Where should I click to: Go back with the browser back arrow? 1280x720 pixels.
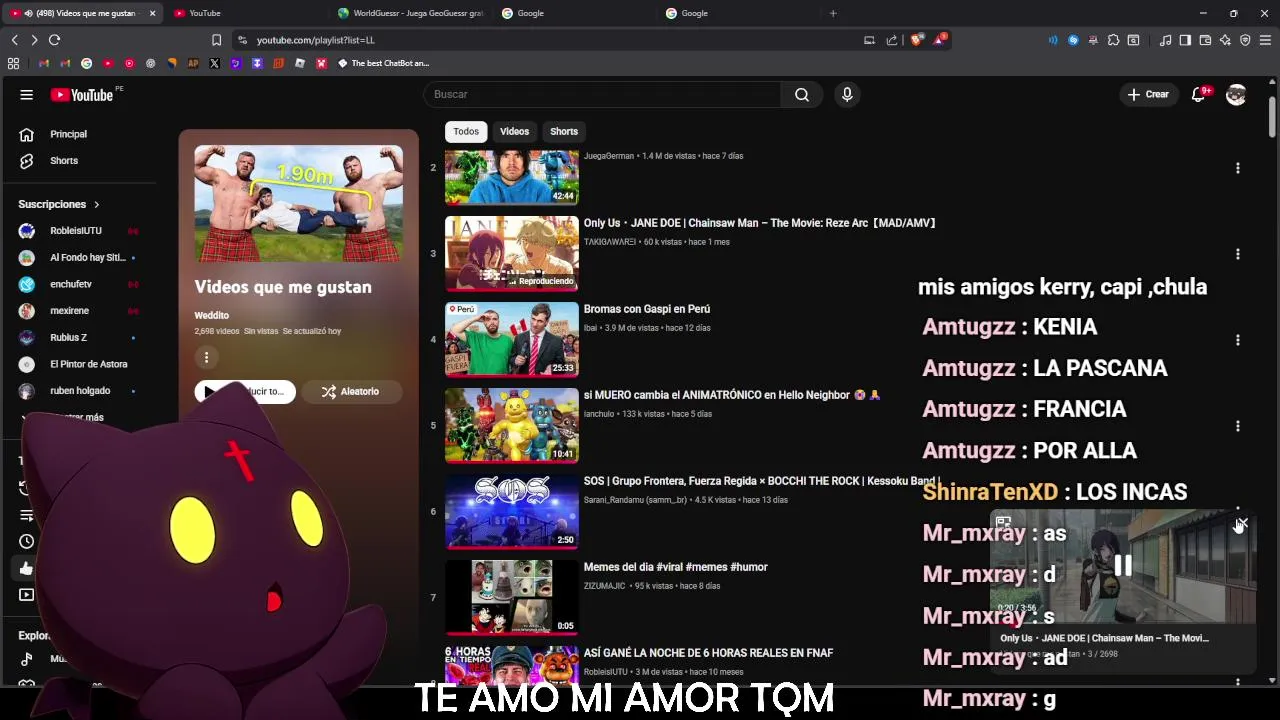14,40
